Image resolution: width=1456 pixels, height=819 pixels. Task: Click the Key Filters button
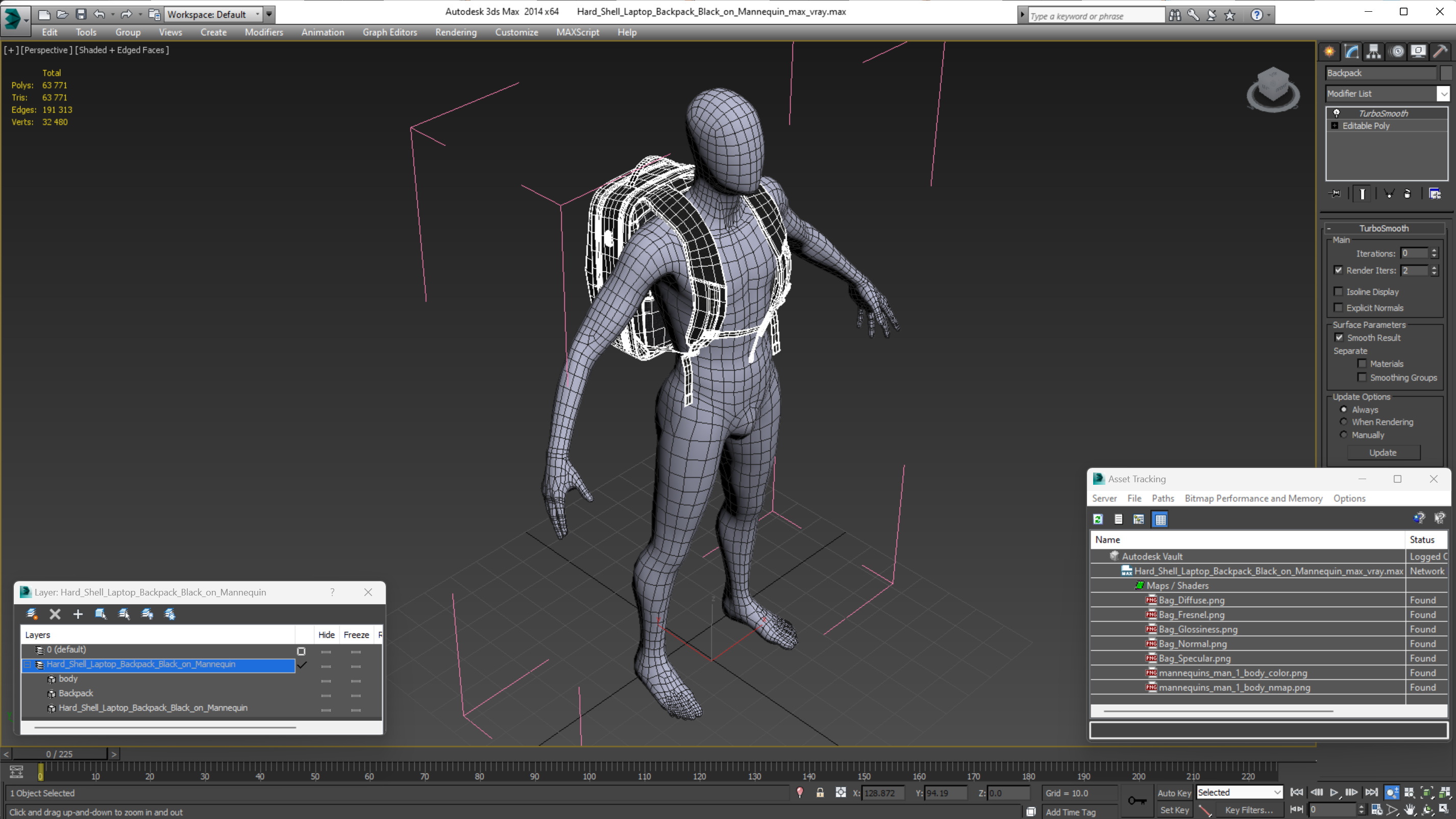(x=1249, y=810)
